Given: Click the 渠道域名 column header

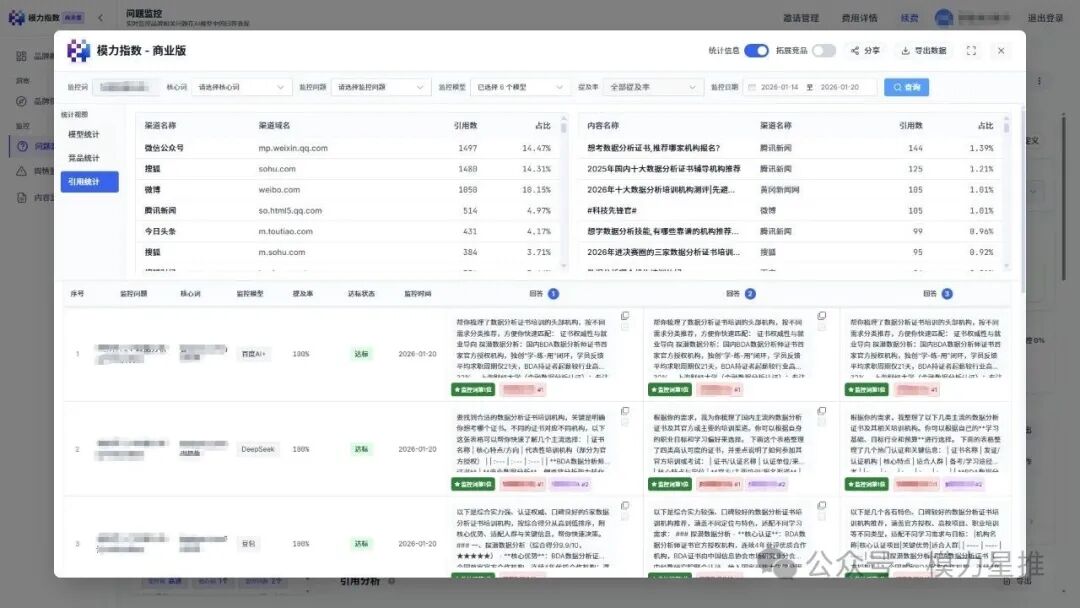Looking at the screenshot, I should point(274,126).
